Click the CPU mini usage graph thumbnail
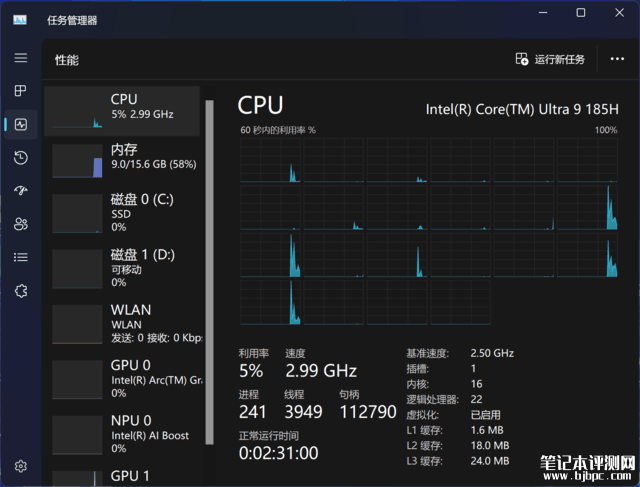Screen dimensions: 640x487 pos(77,111)
